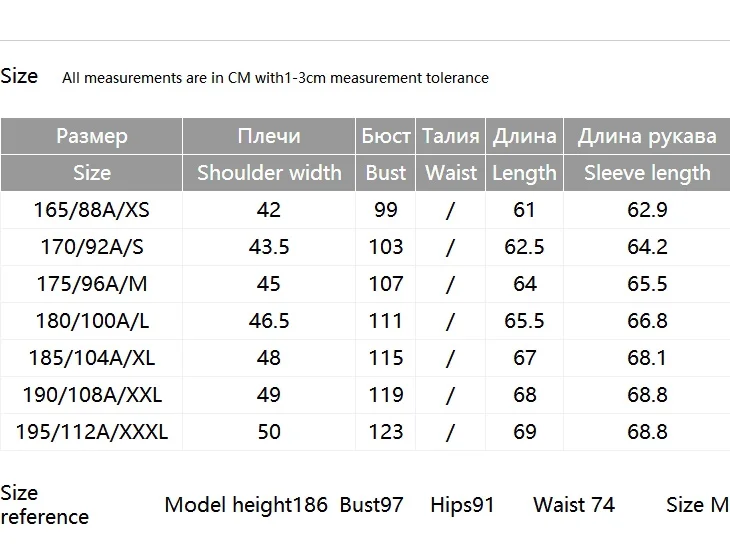Click the shoulder width value 46.5
The width and height of the screenshot is (730, 551).
pos(269,321)
